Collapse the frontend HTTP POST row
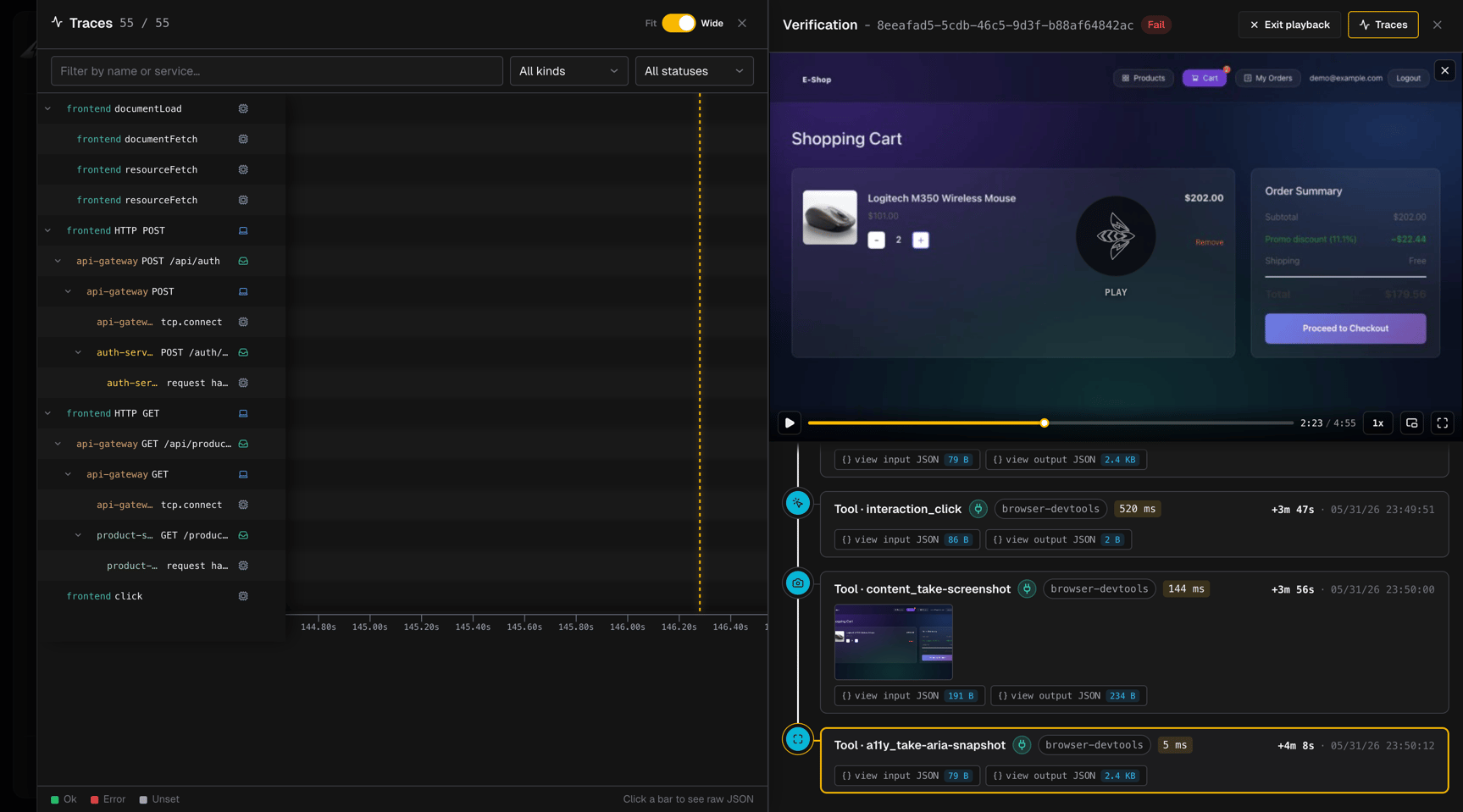 coord(48,230)
